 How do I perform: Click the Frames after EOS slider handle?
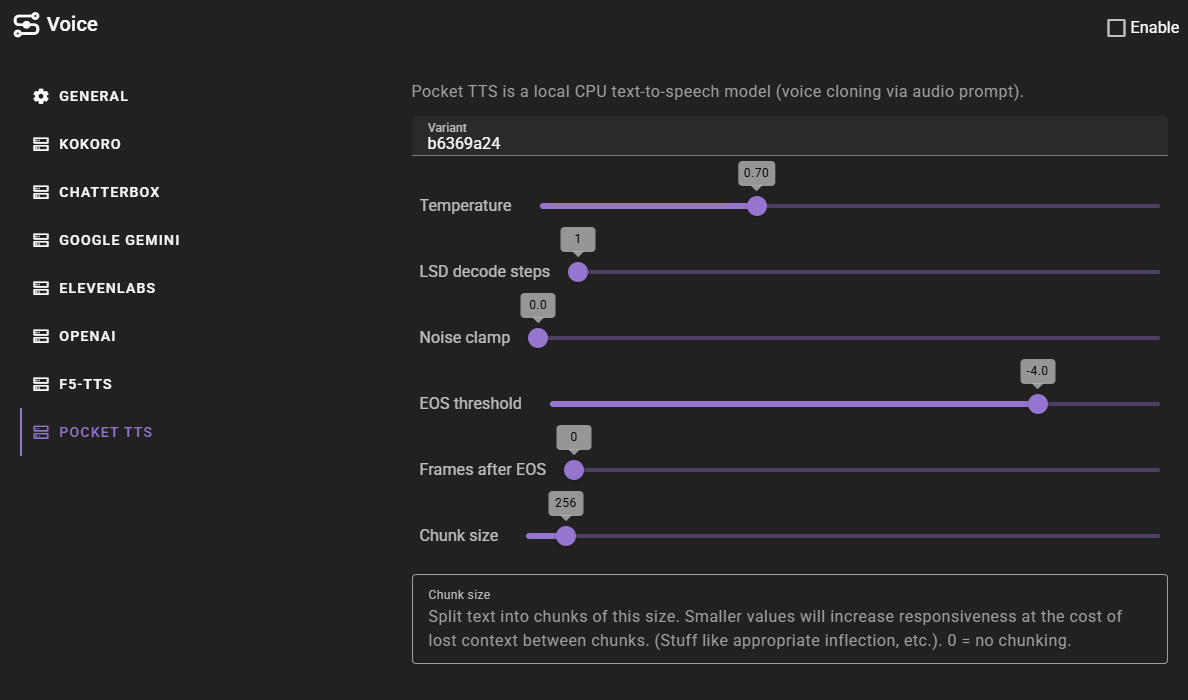(x=574, y=470)
